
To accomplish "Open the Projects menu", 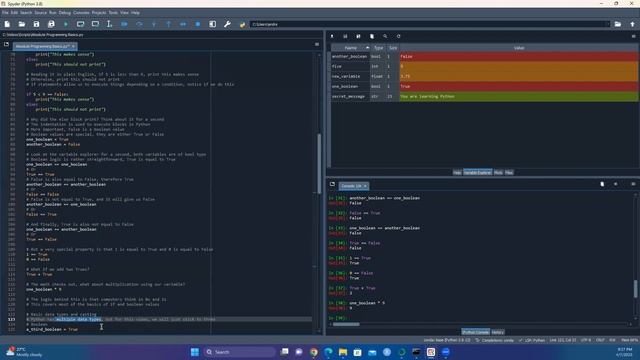I will (x=99, y=13).
